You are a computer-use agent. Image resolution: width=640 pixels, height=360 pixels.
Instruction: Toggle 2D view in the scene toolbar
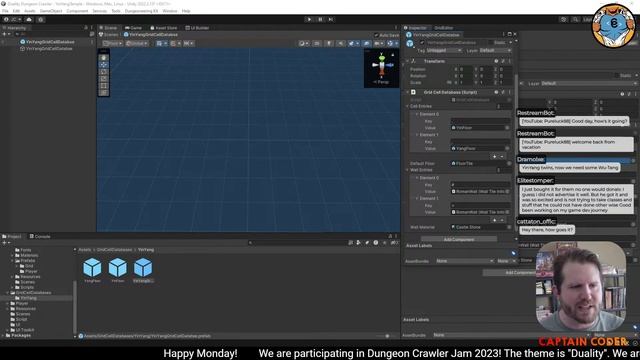pos(317,43)
